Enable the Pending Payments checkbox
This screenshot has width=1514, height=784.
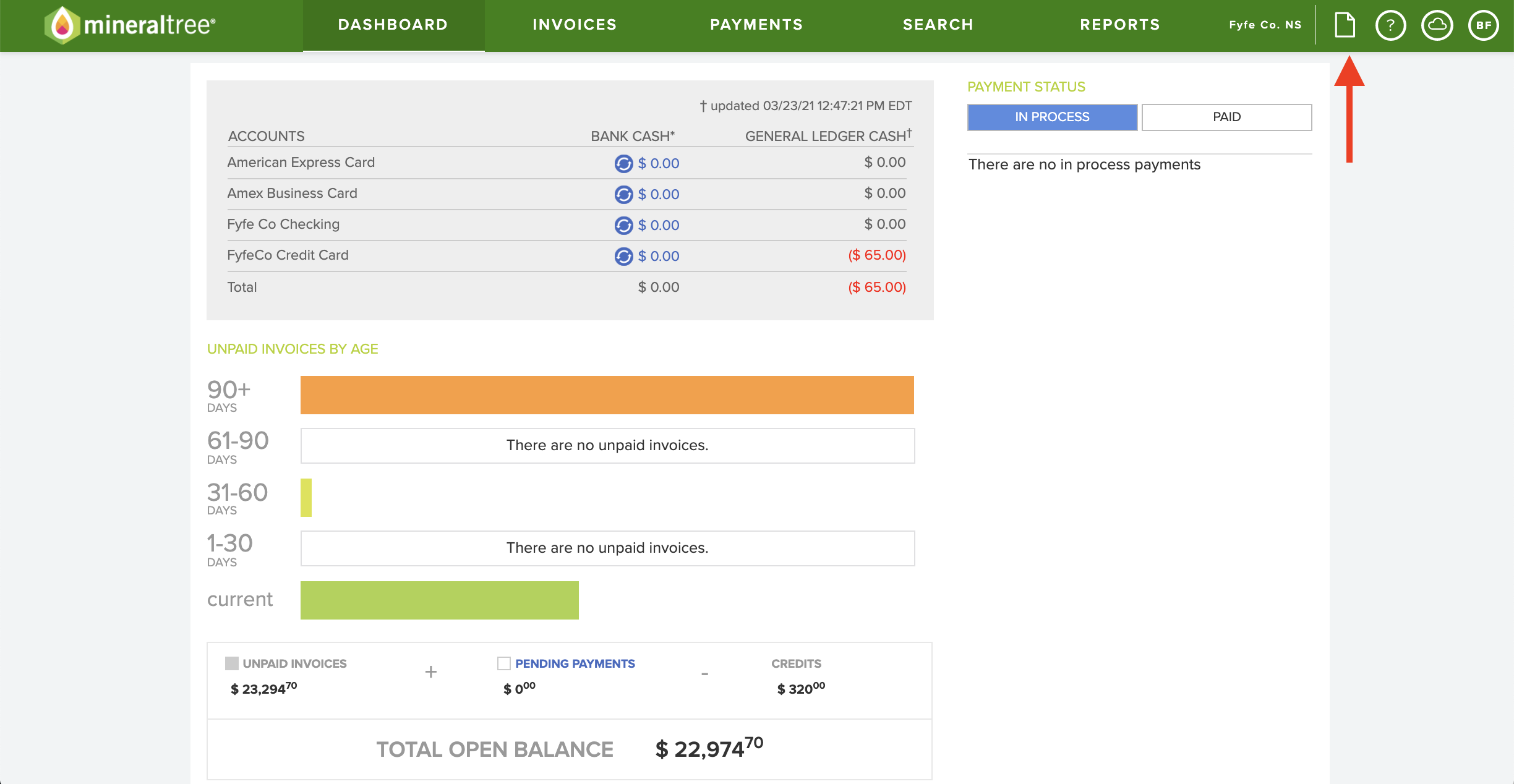point(504,663)
